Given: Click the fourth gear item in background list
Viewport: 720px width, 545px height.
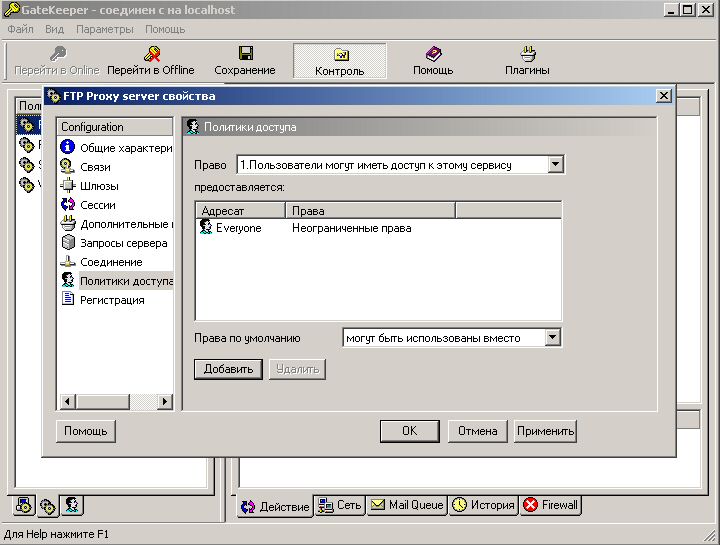Looking at the screenshot, I should point(27,185).
